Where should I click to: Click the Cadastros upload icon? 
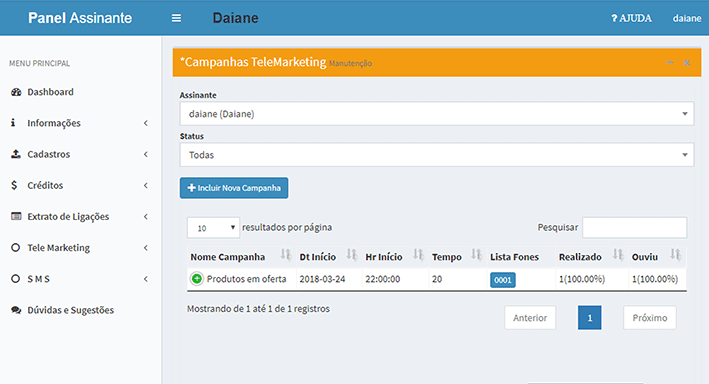pyautogui.click(x=16, y=154)
